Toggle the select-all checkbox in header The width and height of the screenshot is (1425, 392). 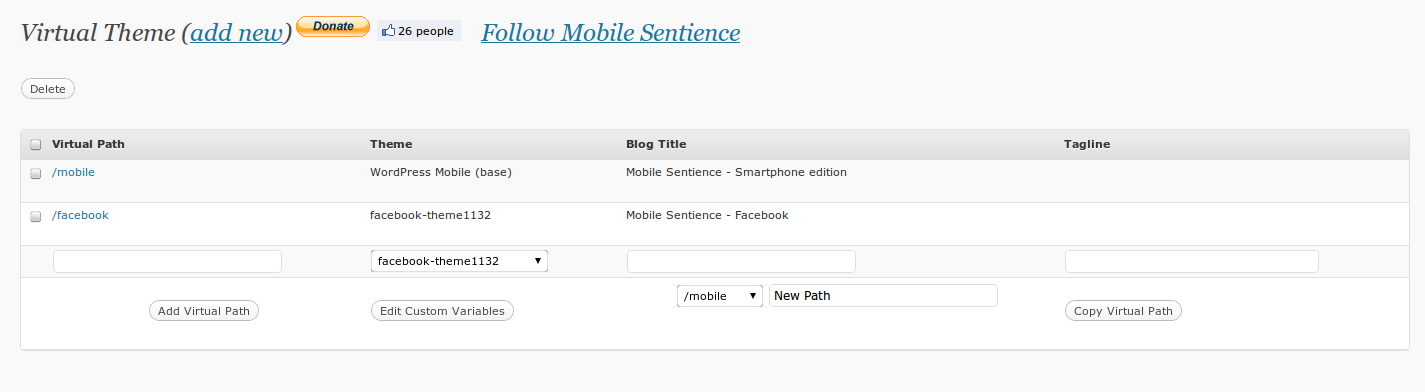coord(36,144)
